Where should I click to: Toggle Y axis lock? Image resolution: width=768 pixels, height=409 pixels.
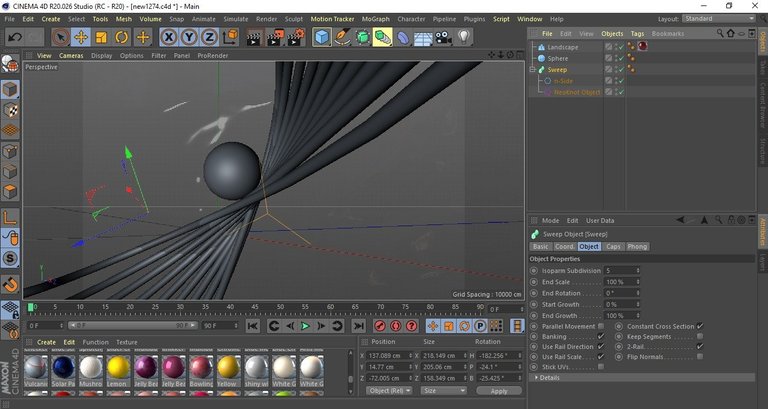tap(189, 37)
